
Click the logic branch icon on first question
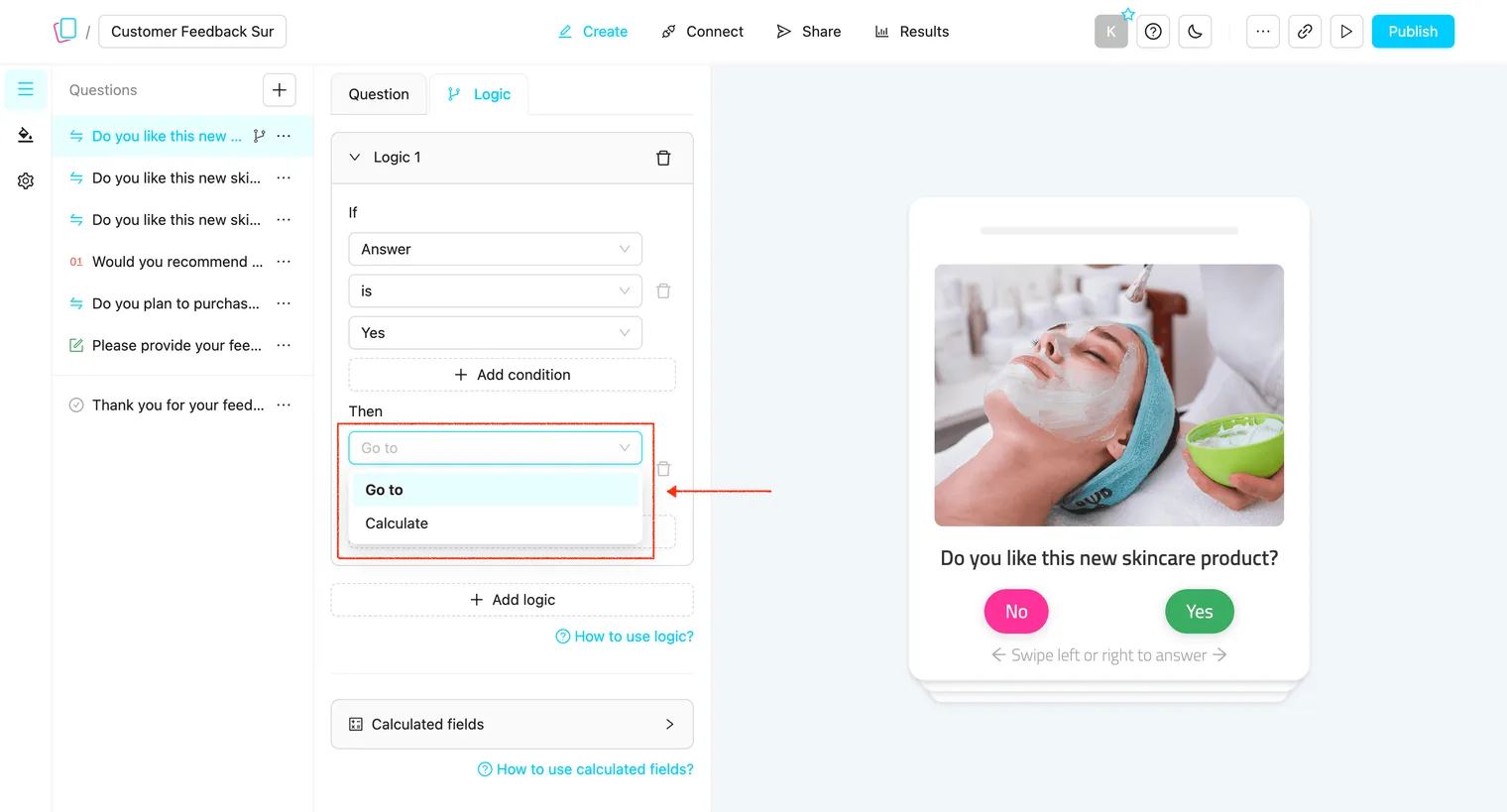click(x=259, y=136)
